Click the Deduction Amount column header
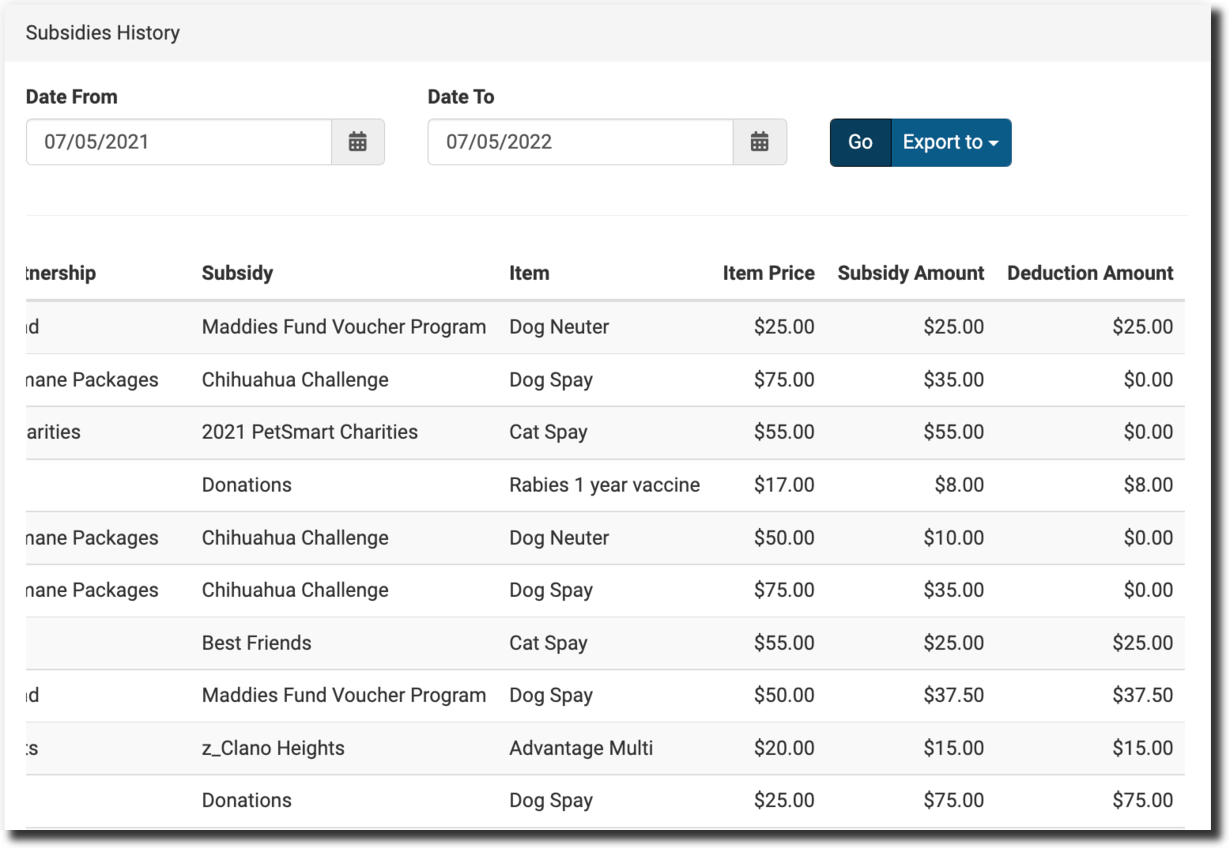This screenshot has height=848, width=1229. [x=1090, y=273]
